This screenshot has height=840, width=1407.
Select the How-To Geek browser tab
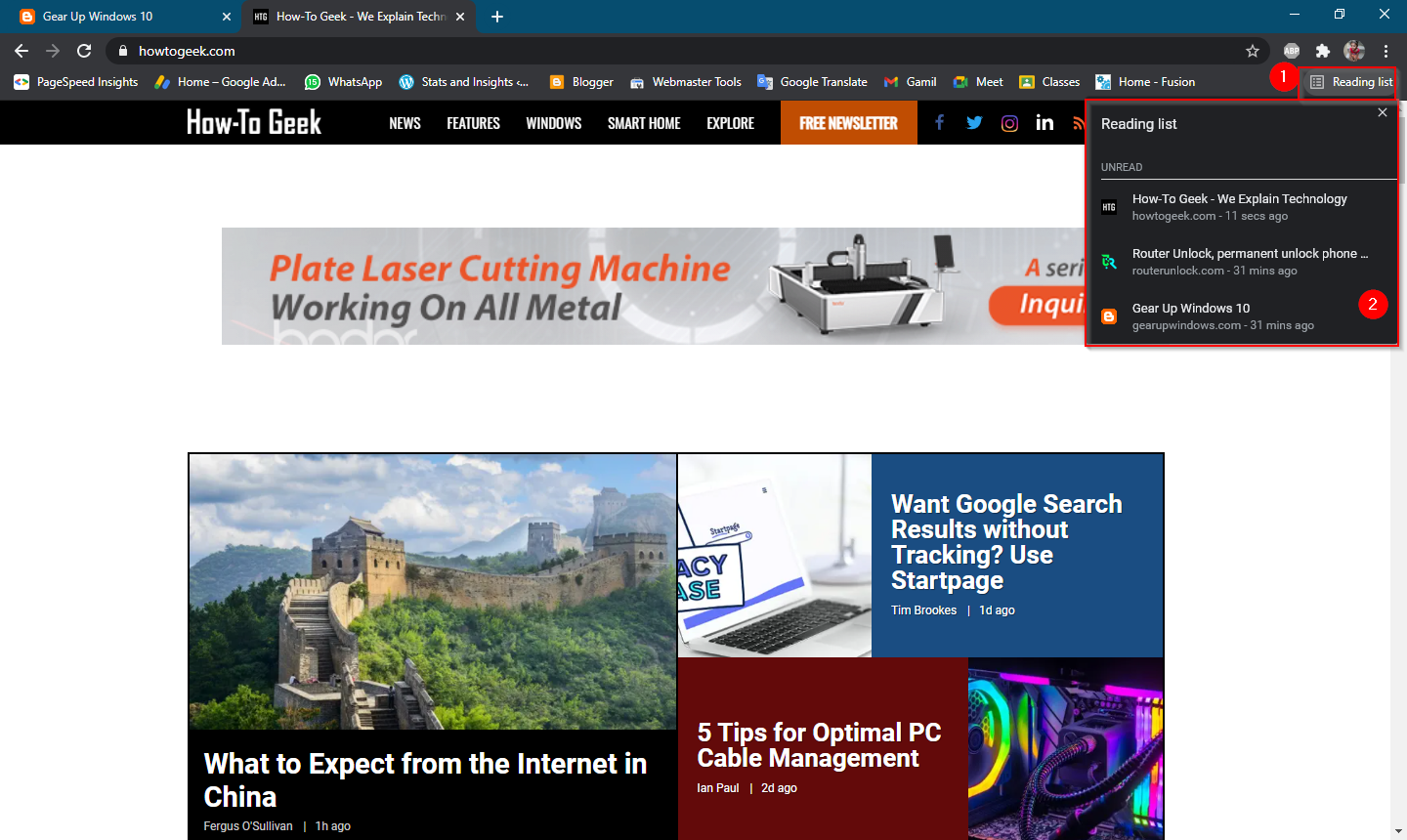coord(360,17)
